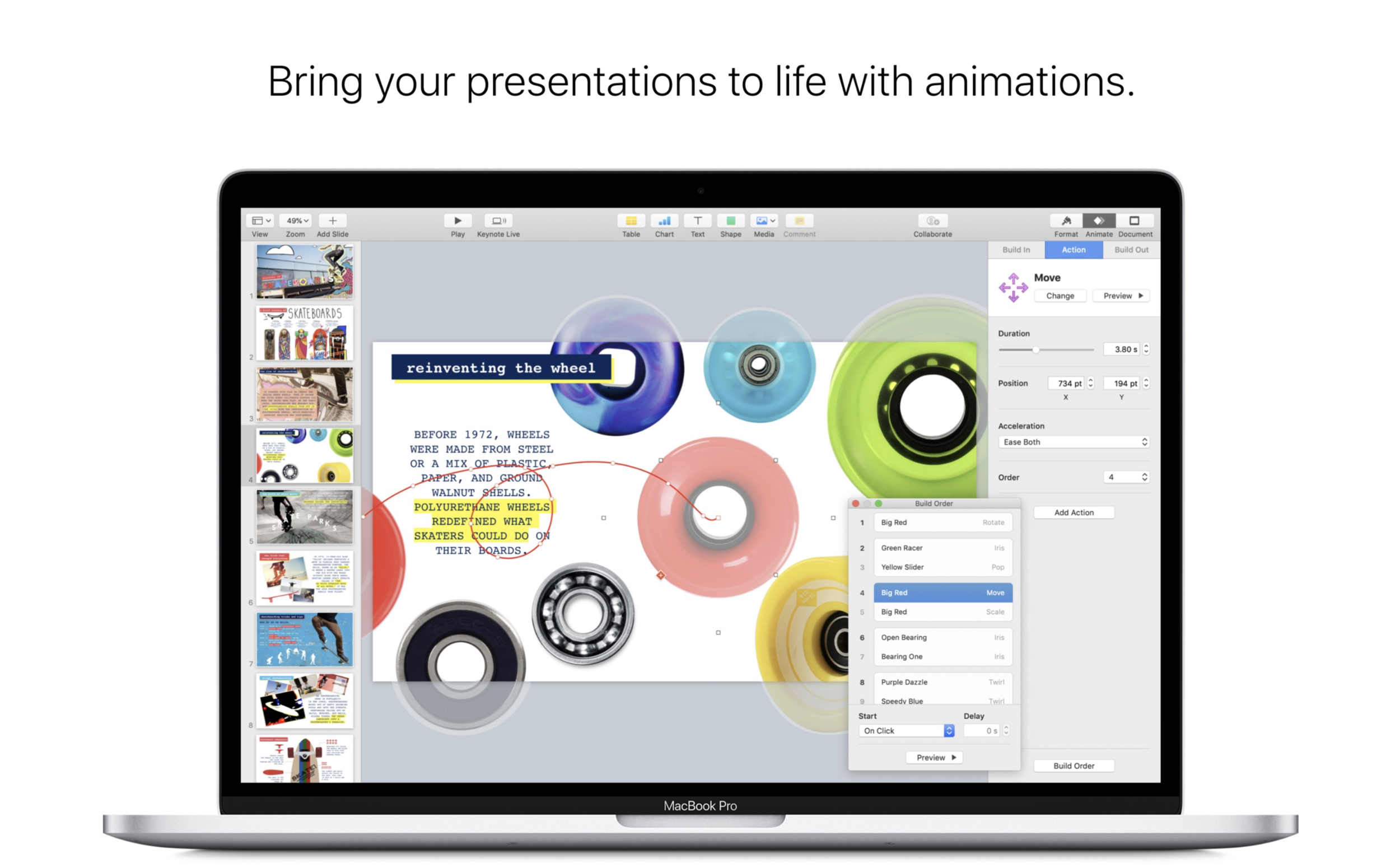
Task: Click the Duration slider handle
Action: pos(1035,349)
